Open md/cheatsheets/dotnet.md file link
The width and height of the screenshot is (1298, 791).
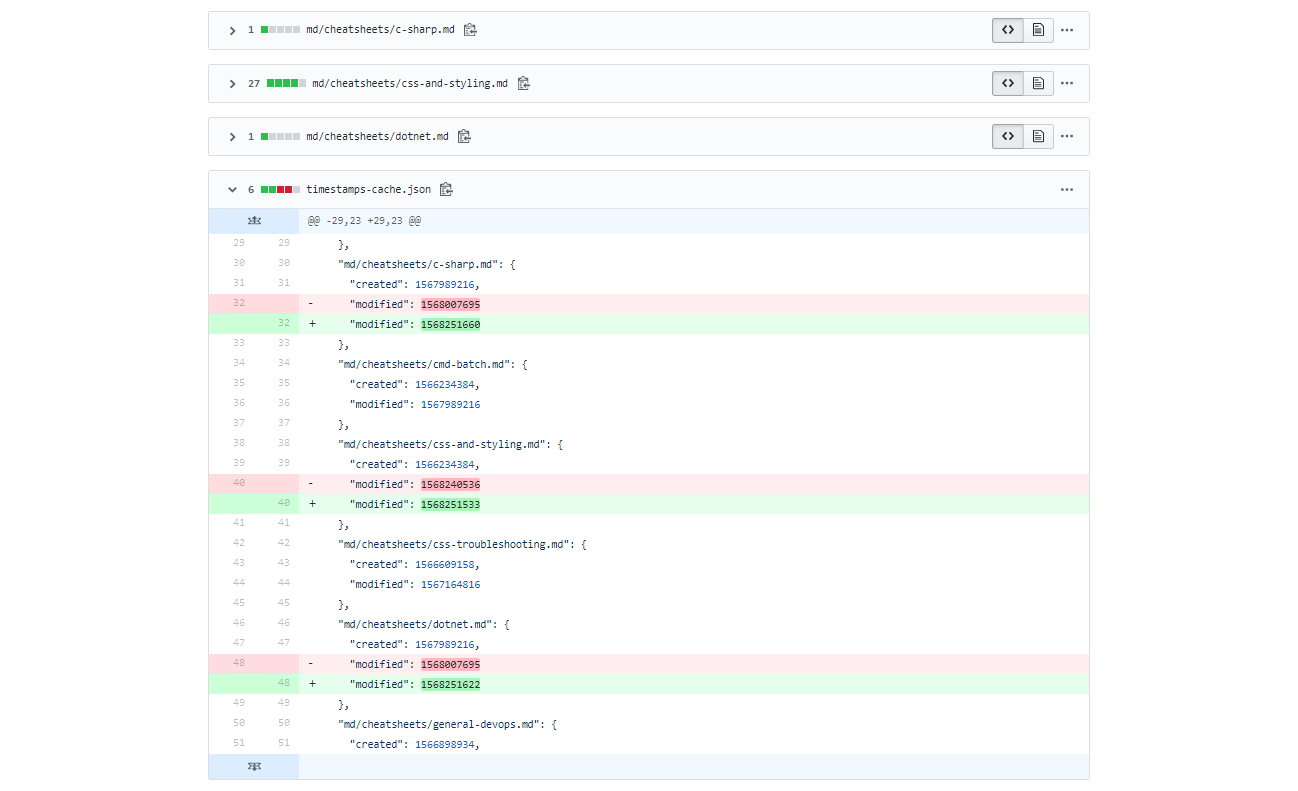pos(377,136)
